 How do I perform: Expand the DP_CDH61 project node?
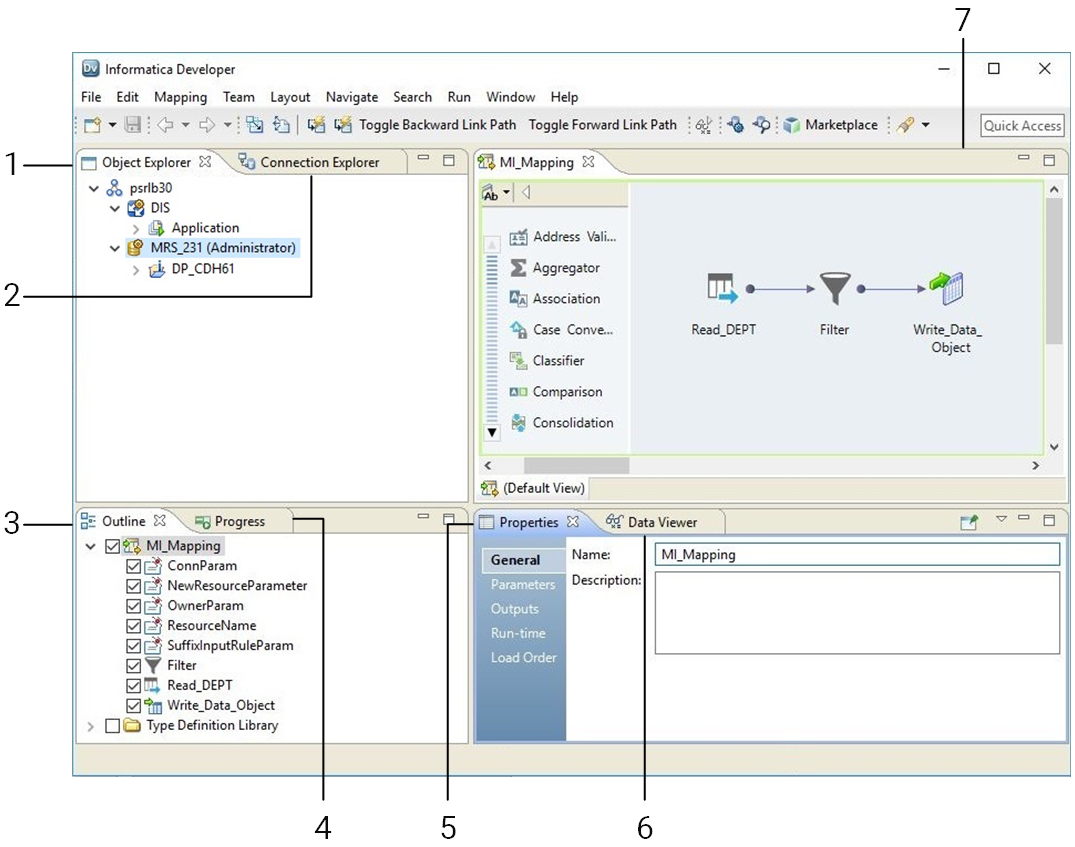click(x=136, y=269)
